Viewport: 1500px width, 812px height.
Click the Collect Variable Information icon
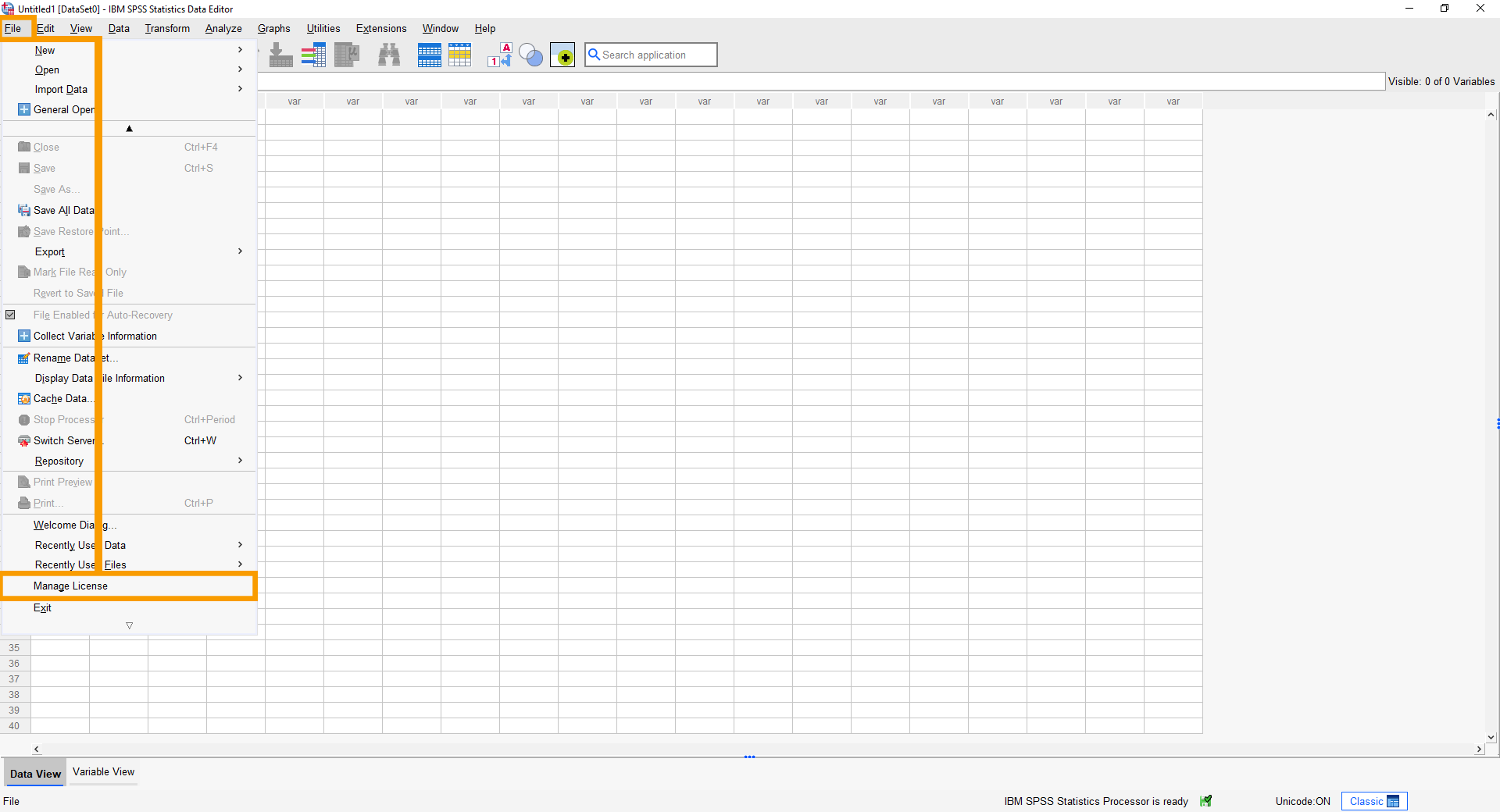tap(24, 336)
